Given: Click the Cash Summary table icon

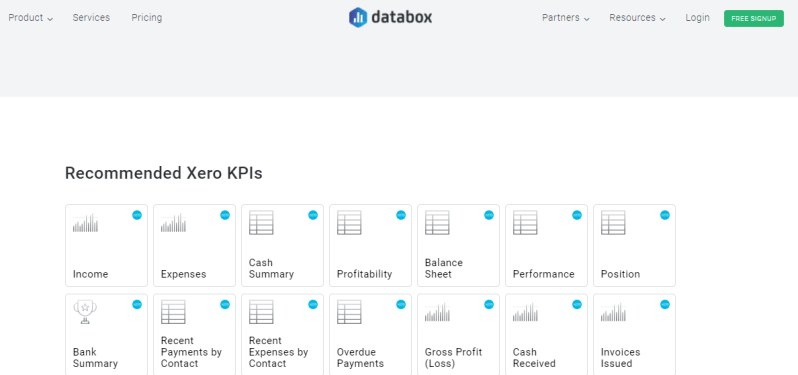Looking at the screenshot, I should click(261, 223).
